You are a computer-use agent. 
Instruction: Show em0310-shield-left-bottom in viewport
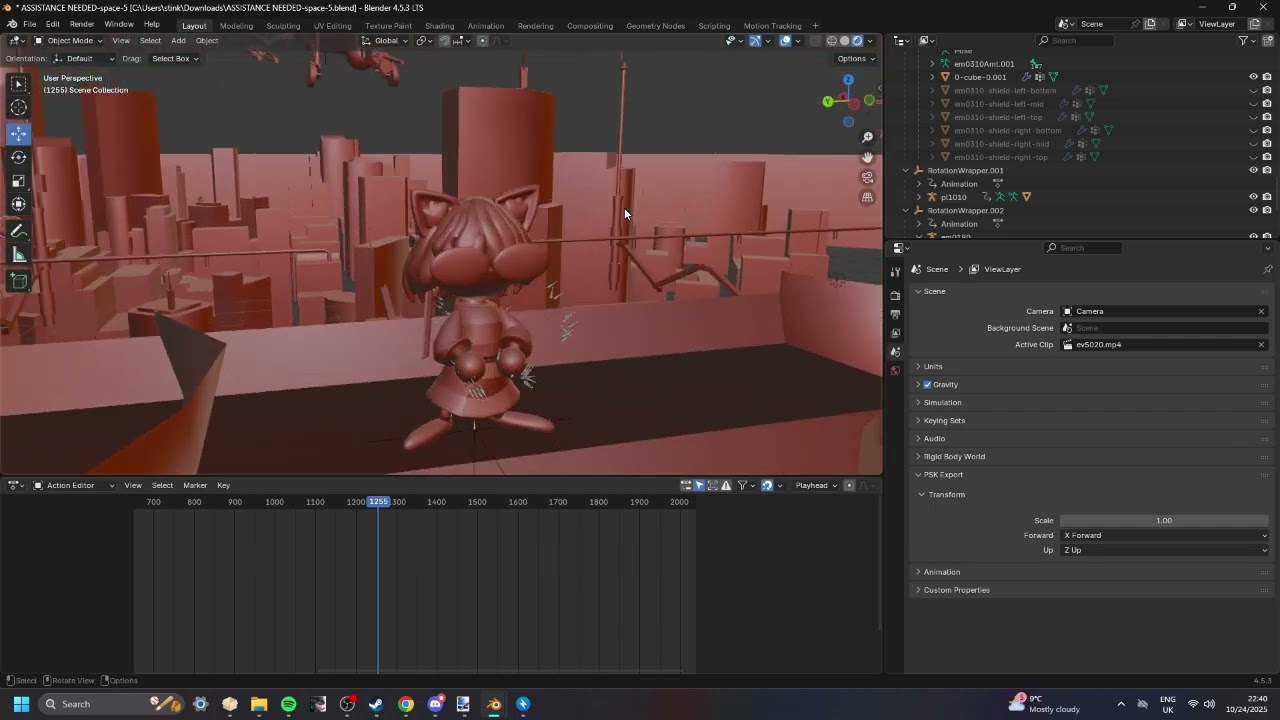pyautogui.click(x=1253, y=90)
